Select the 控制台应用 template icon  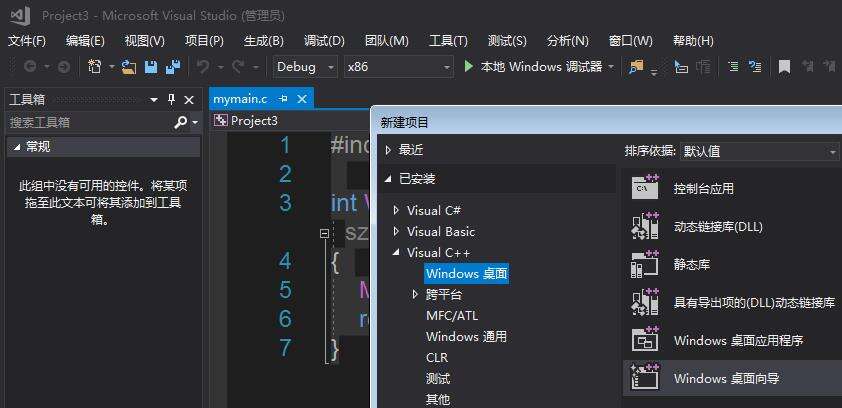click(x=644, y=188)
